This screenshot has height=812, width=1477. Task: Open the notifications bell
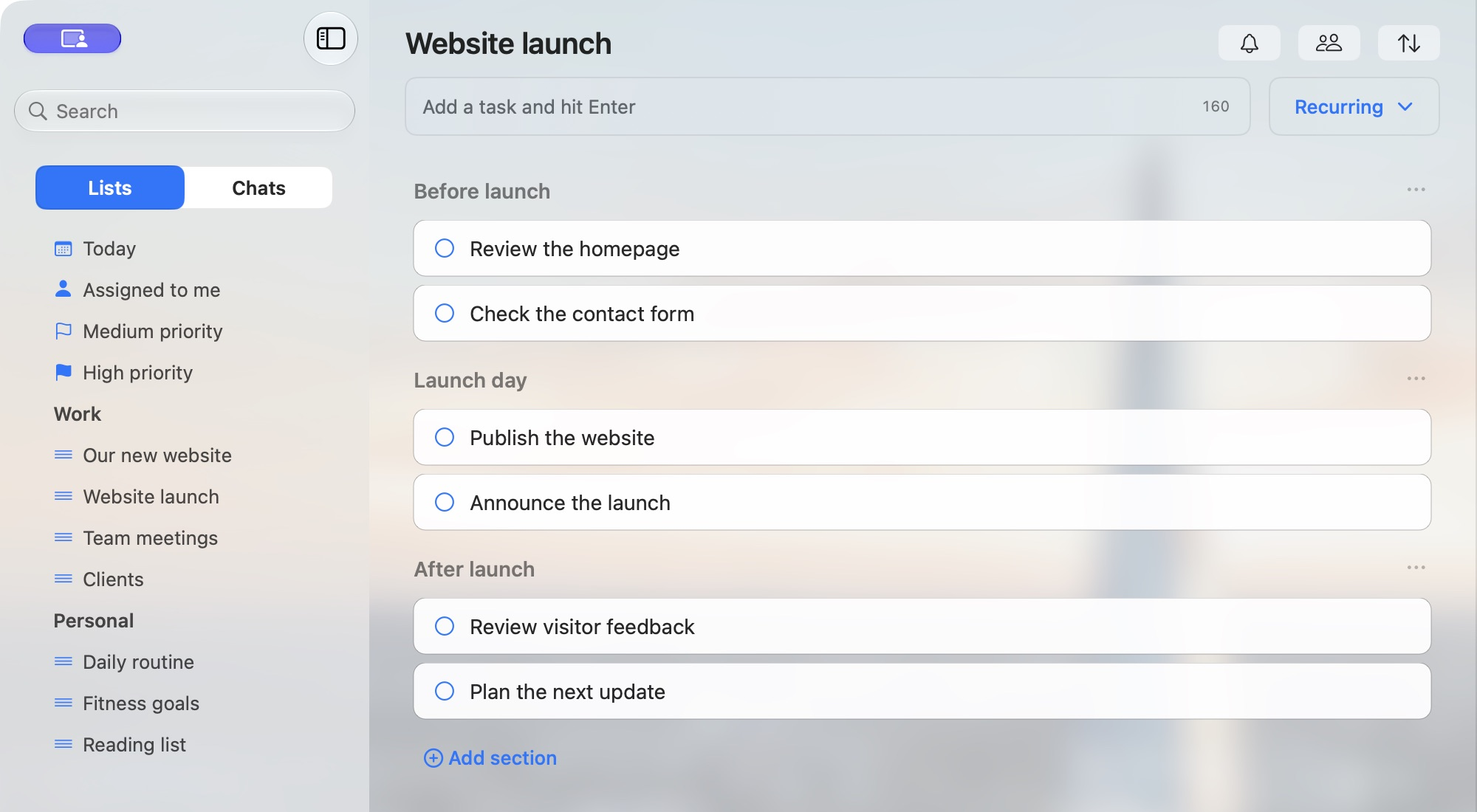(x=1250, y=43)
